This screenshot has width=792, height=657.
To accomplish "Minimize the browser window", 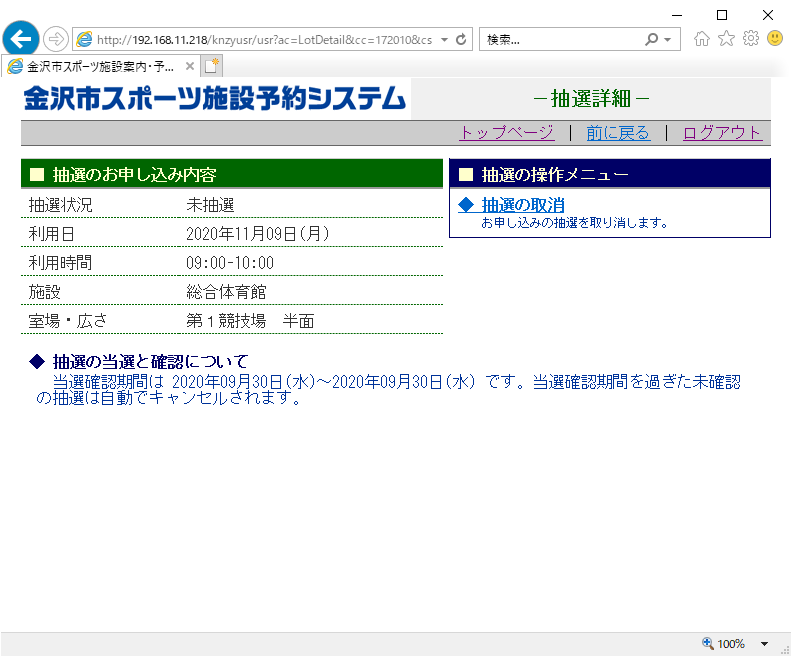I will [677, 15].
